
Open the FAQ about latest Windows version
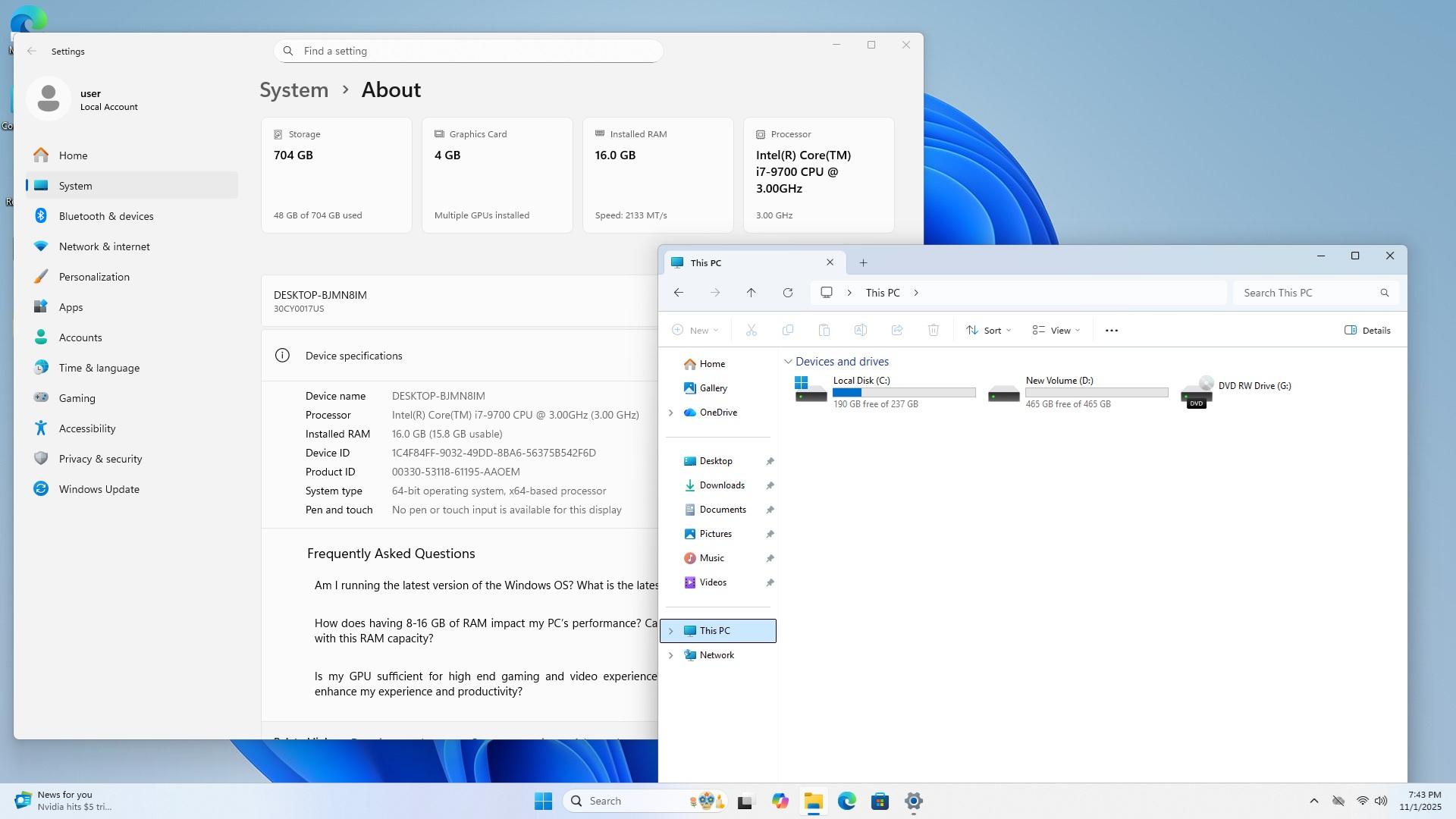click(x=486, y=585)
